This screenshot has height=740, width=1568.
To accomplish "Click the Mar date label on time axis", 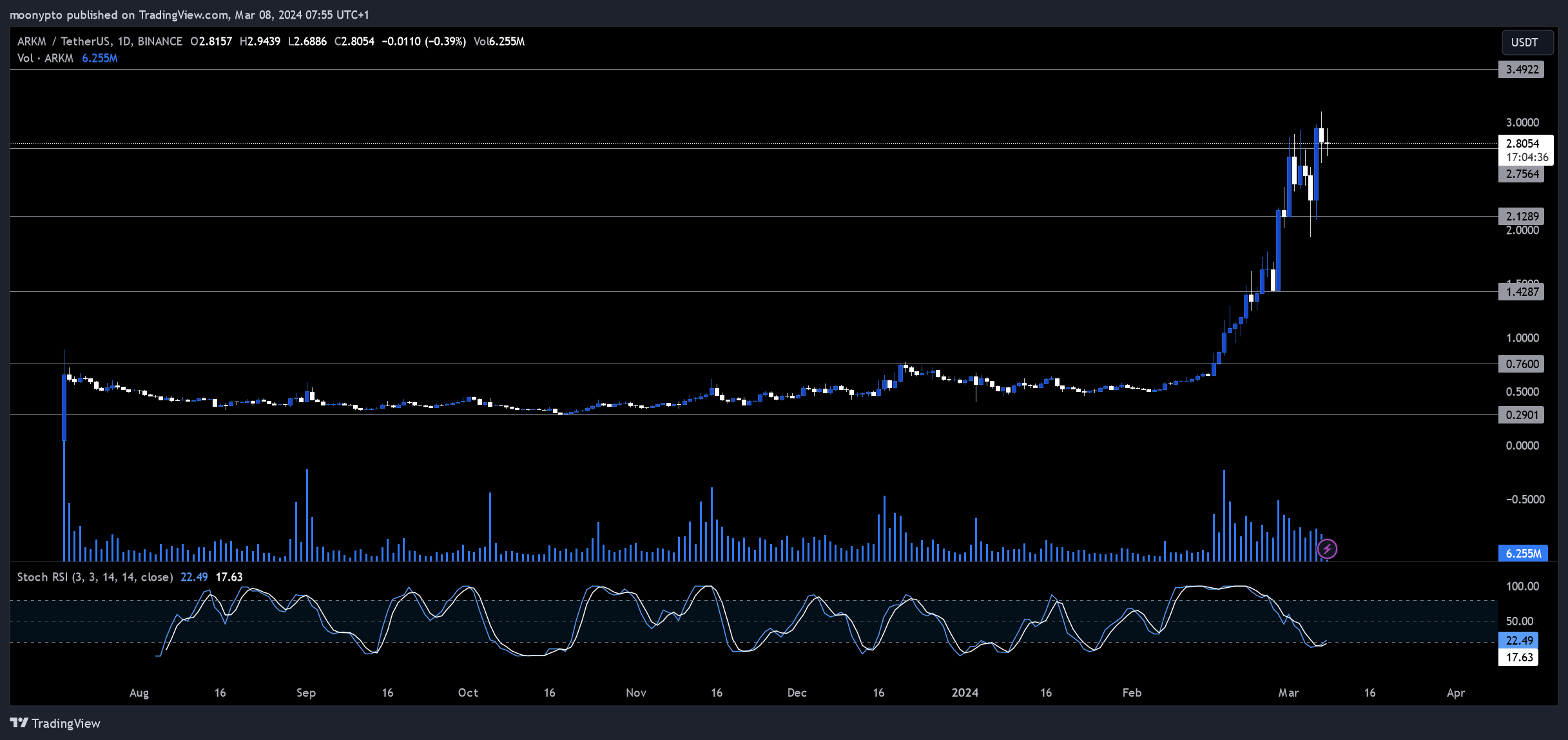I will point(1288,693).
